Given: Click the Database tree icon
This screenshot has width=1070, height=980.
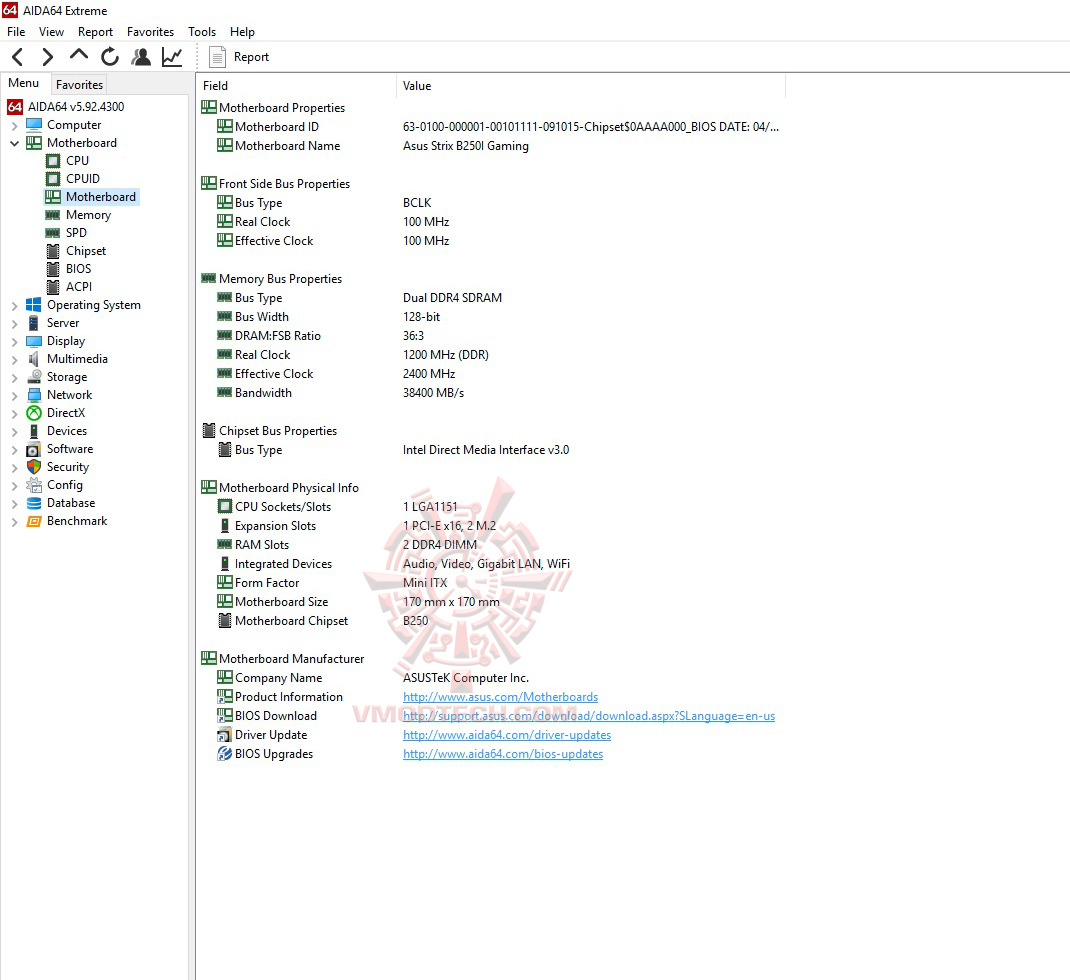Looking at the screenshot, I should pos(34,503).
